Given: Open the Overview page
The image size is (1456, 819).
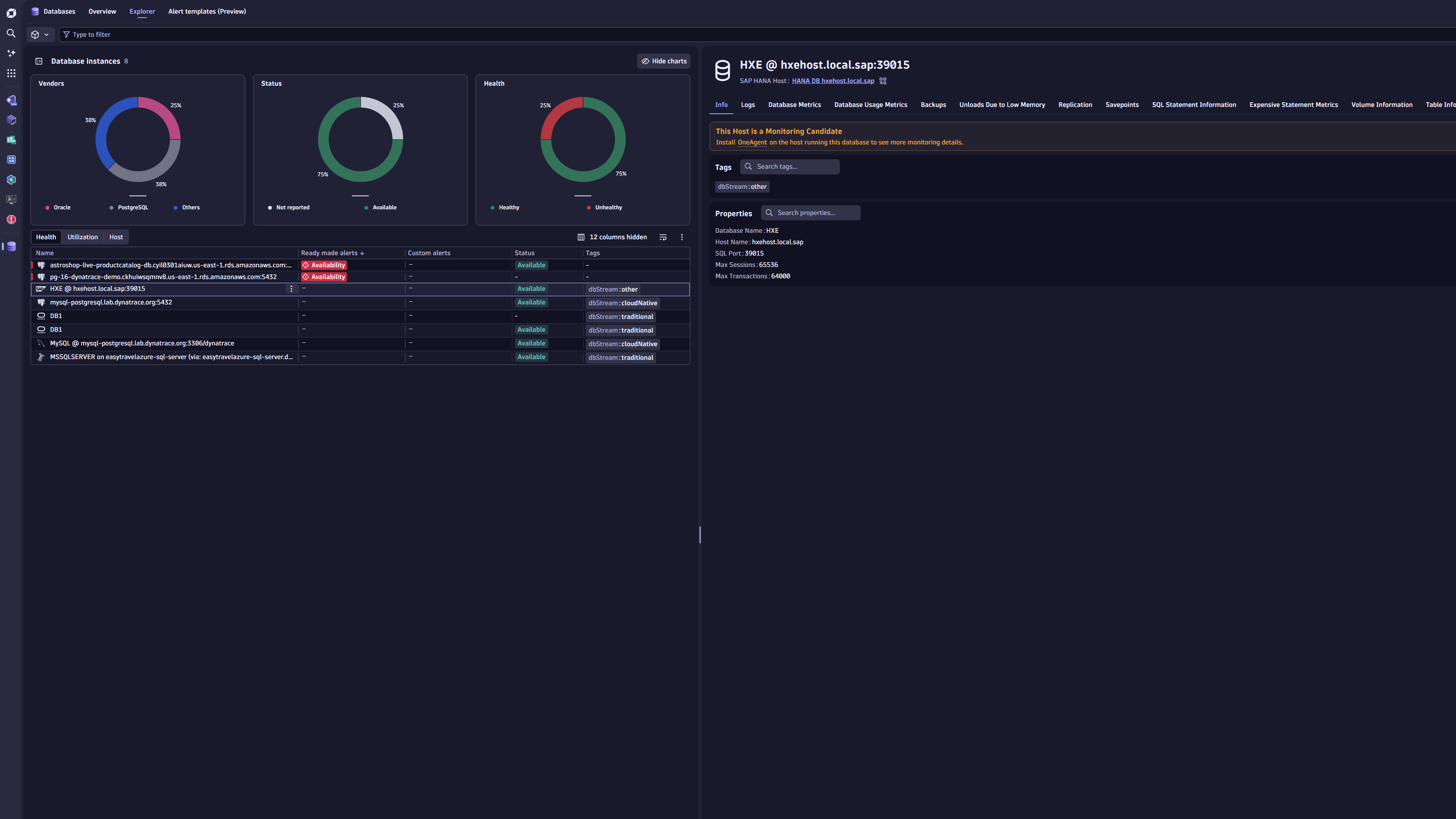Looking at the screenshot, I should click(102, 11).
